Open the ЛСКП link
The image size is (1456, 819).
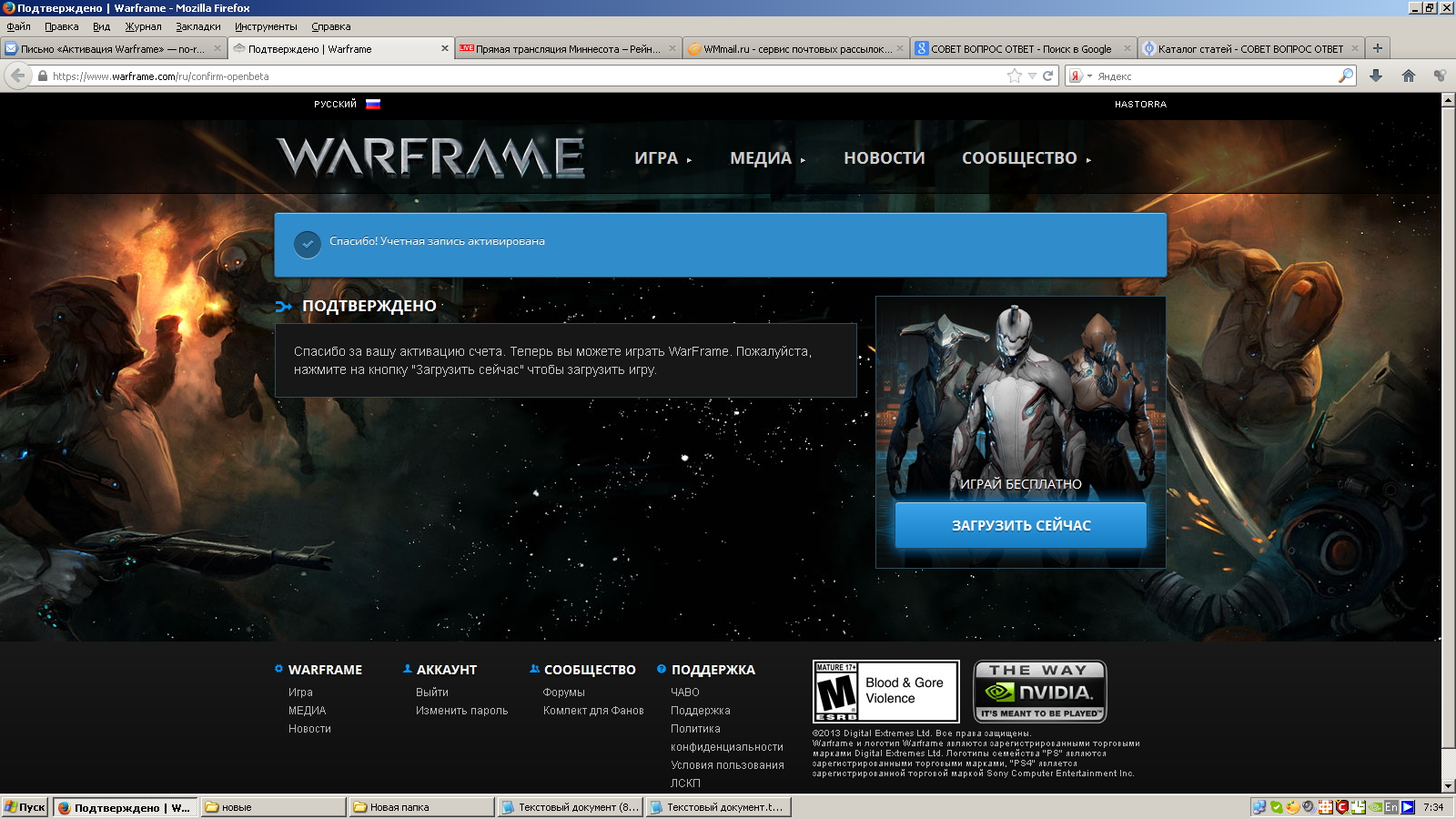pos(685,784)
